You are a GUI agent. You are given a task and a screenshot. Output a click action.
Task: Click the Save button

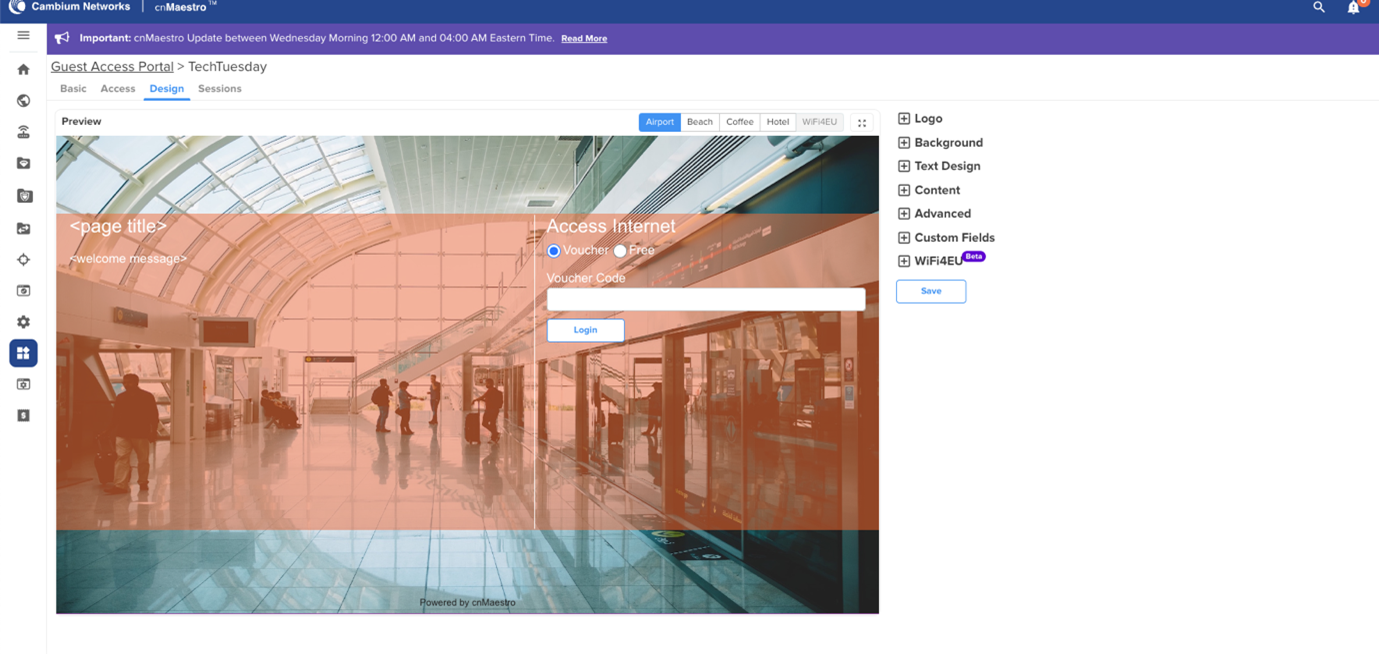pyautogui.click(x=930, y=291)
